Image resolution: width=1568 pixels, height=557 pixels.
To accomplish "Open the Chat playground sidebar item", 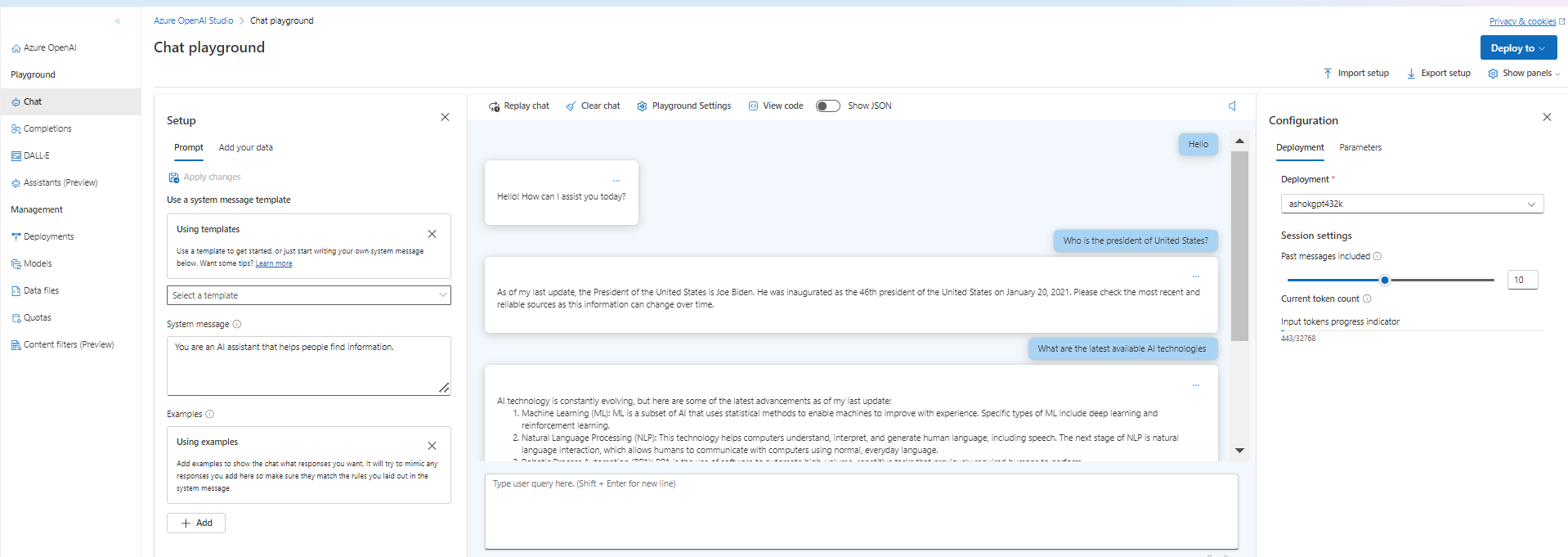I will [70, 101].
